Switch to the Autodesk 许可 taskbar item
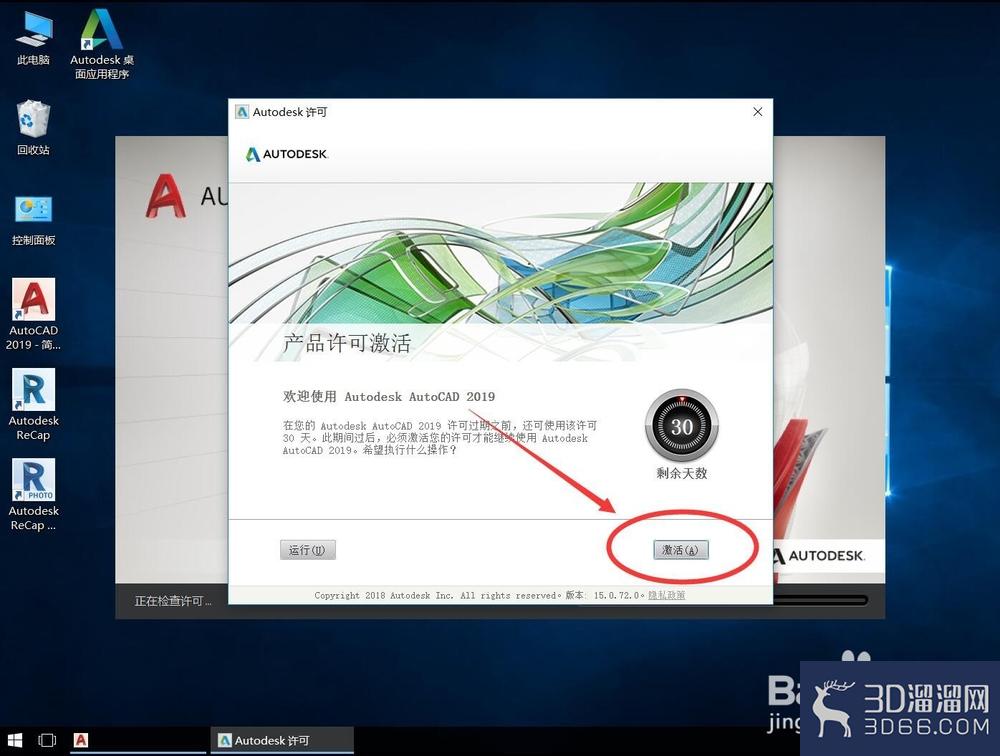Screen dimensions: 1000x756 click(x=282, y=740)
